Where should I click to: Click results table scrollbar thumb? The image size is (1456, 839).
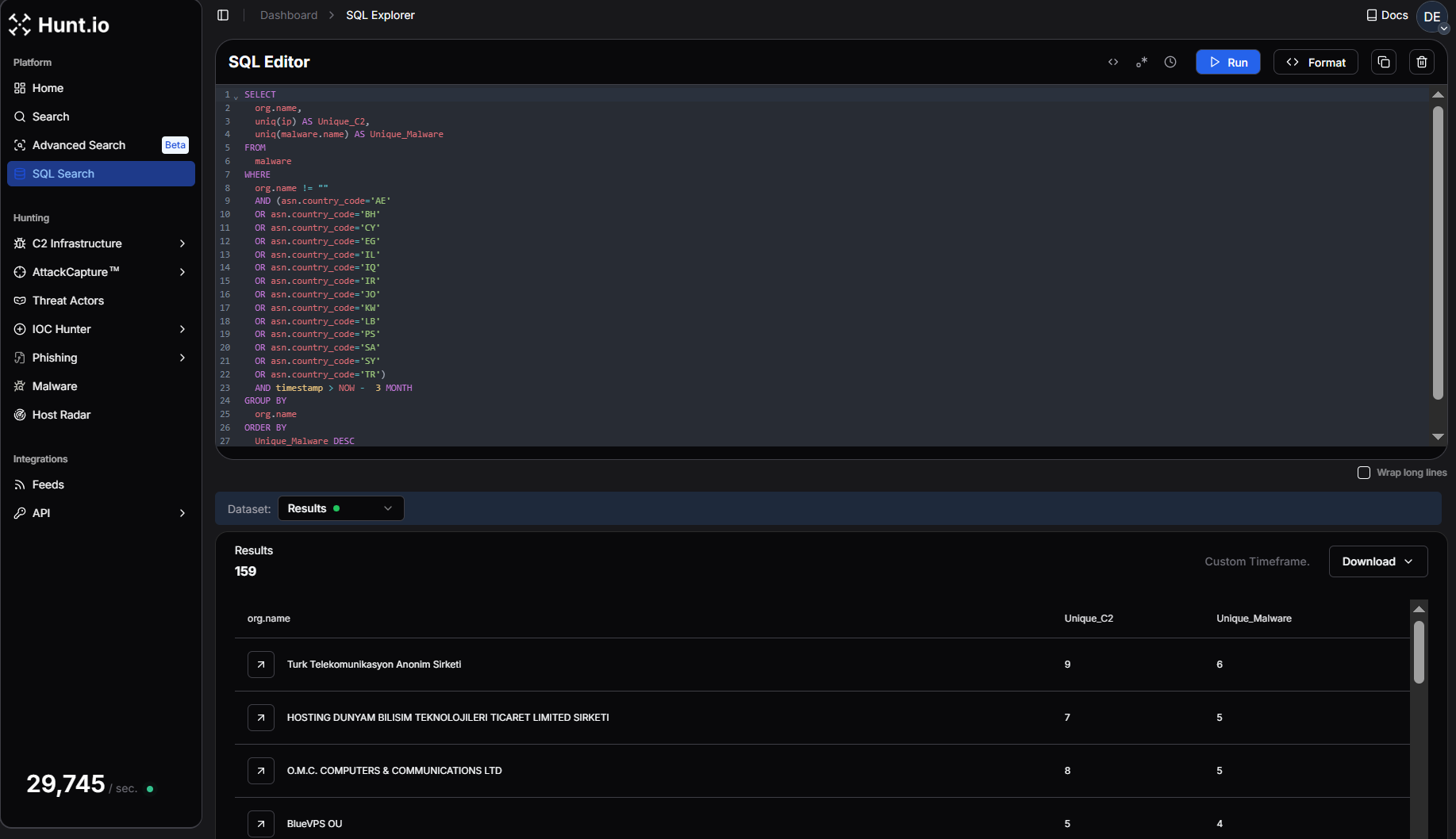click(x=1419, y=652)
